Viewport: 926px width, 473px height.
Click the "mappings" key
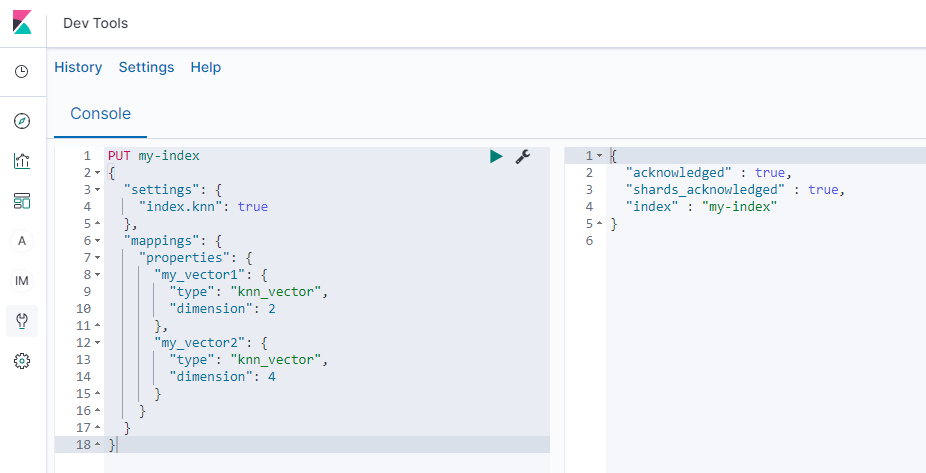pos(161,241)
